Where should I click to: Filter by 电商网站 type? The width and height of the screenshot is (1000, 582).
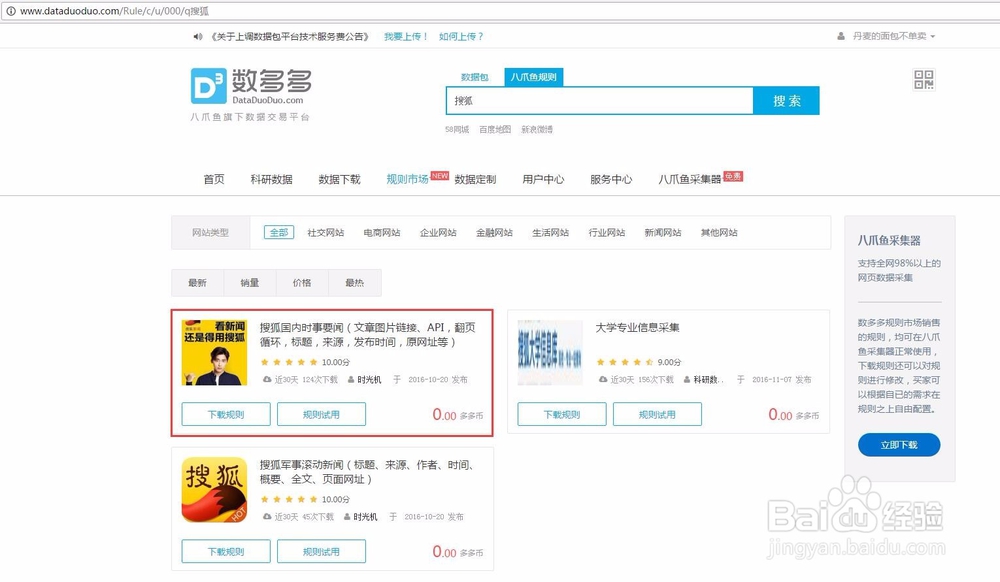[381, 233]
